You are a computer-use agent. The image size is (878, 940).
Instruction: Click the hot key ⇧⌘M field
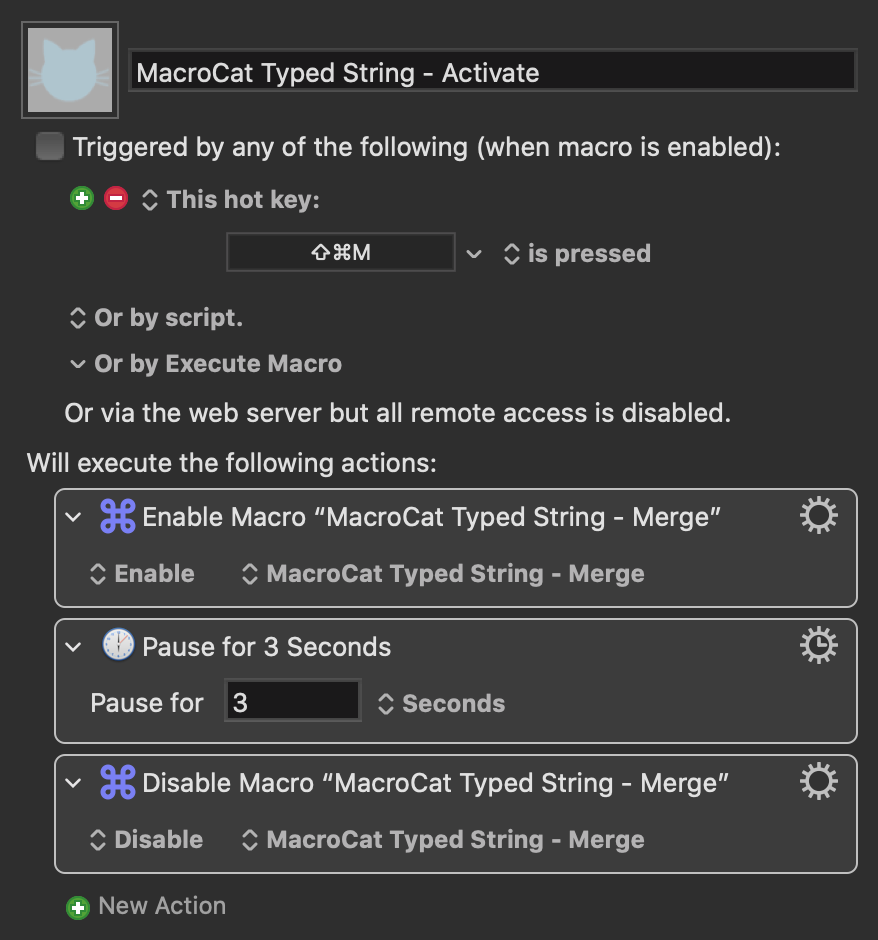click(340, 252)
